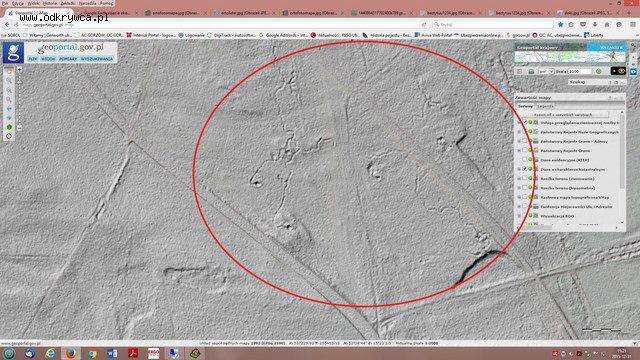Click the zoom level slider handle

tap(19, 82)
